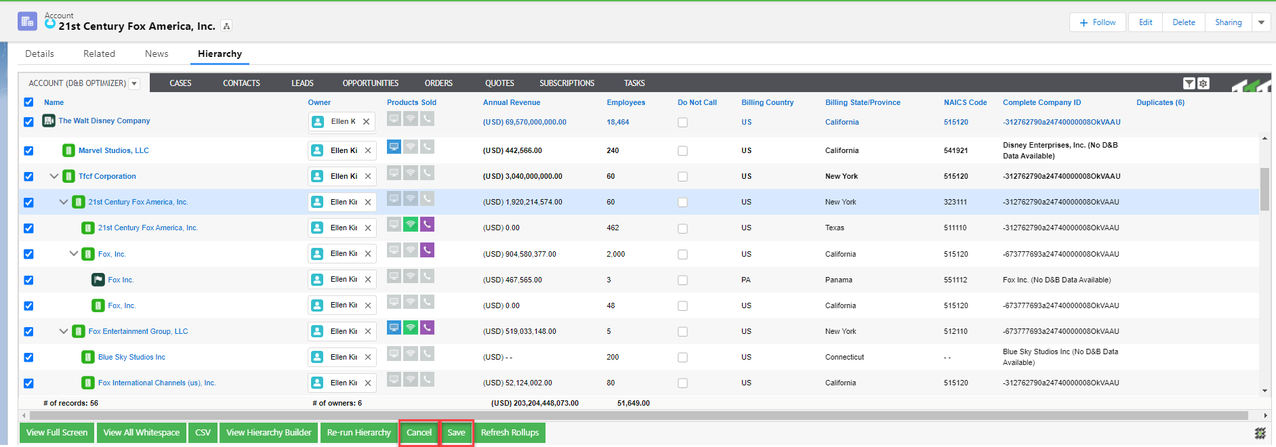Remove the owner Ellen from the Marvel Studios row
This screenshot has width=1276, height=447.
(367, 150)
